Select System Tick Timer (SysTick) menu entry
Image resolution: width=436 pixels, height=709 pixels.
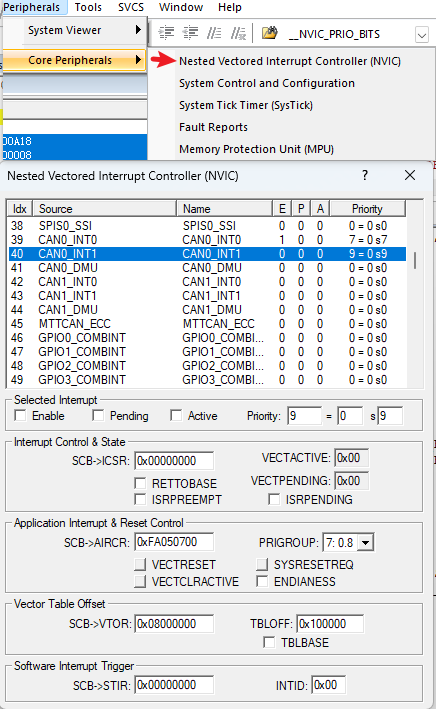click(246, 105)
